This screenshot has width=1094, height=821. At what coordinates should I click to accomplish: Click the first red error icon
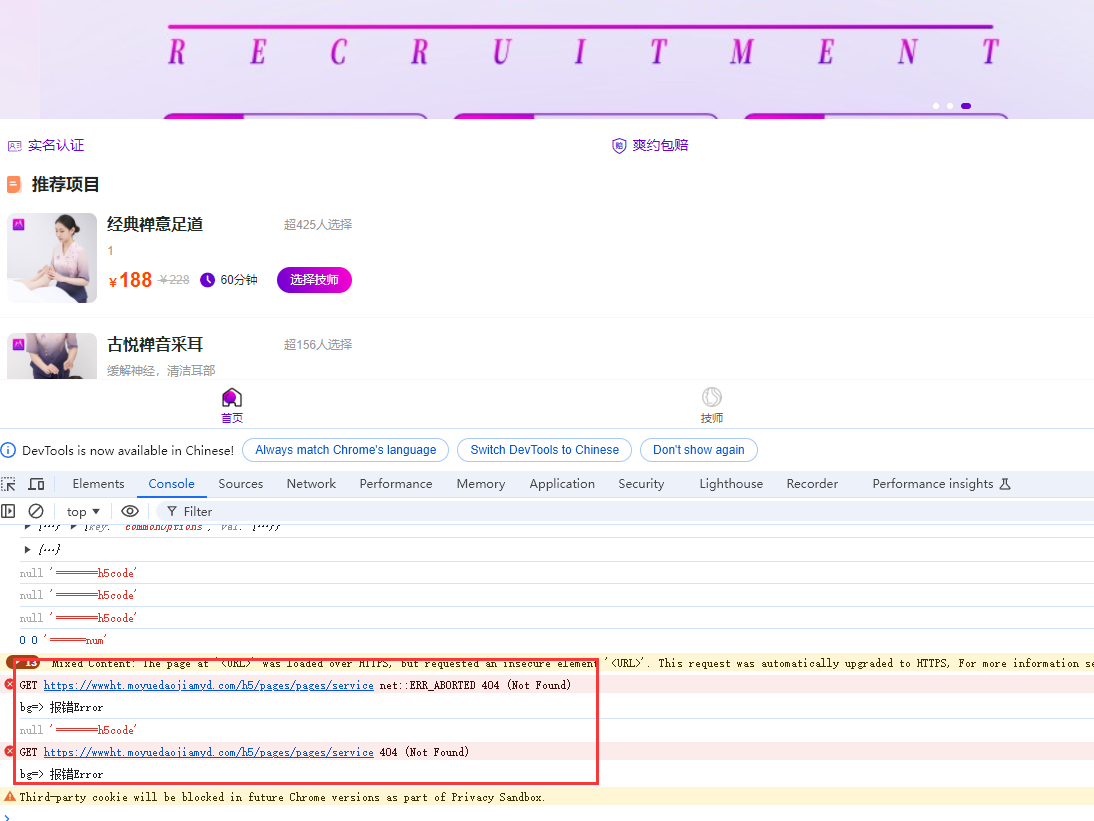(x=9, y=684)
